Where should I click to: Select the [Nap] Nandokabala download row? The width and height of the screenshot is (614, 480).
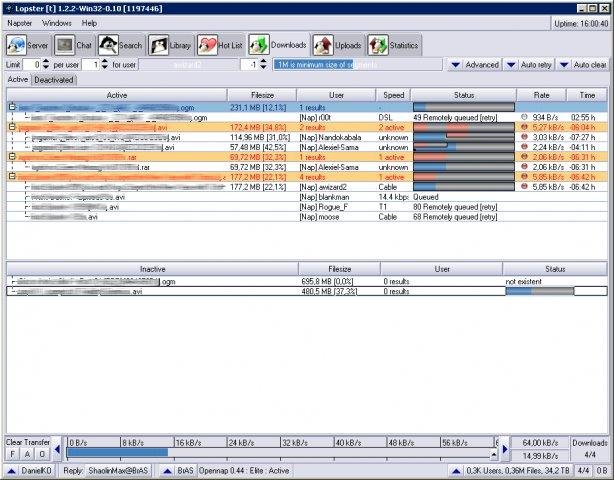[x=307, y=137]
